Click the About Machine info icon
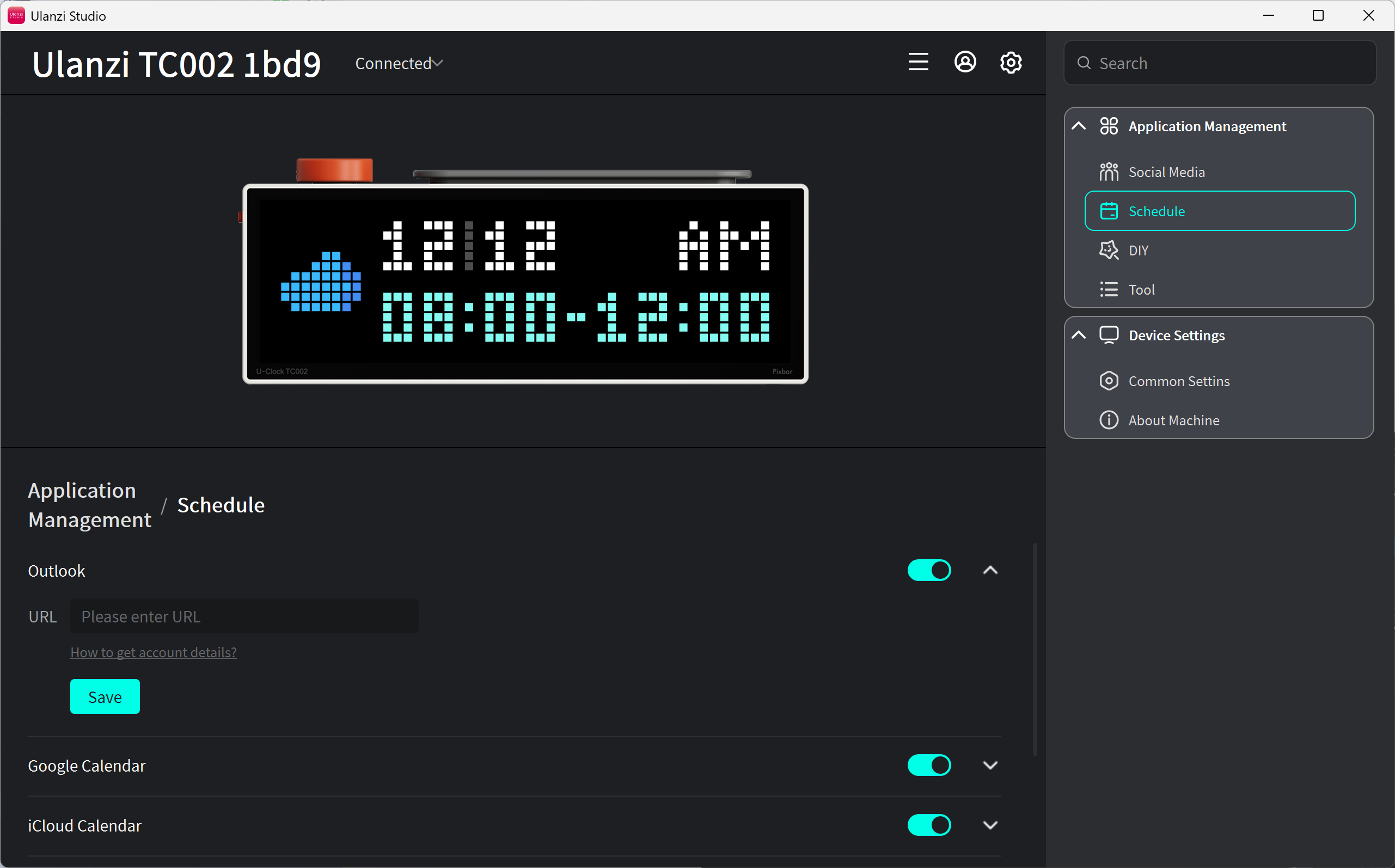 (1109, 420)
